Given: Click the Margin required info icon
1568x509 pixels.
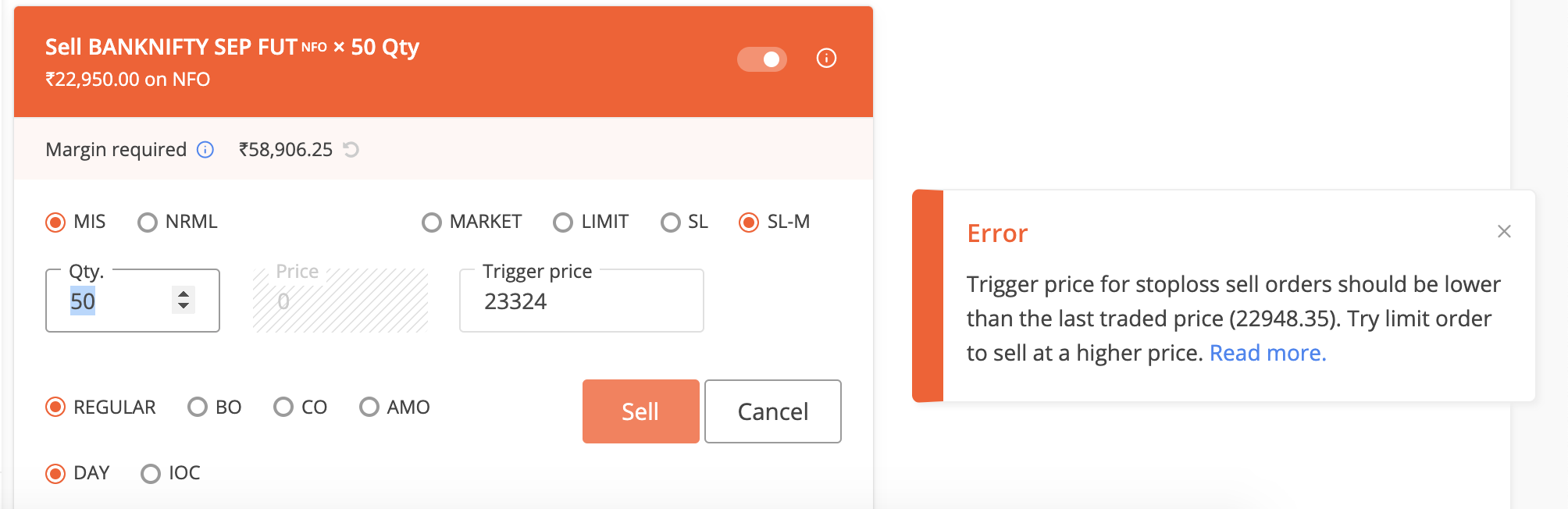Looking at the screenshot, I should [205, 150].
